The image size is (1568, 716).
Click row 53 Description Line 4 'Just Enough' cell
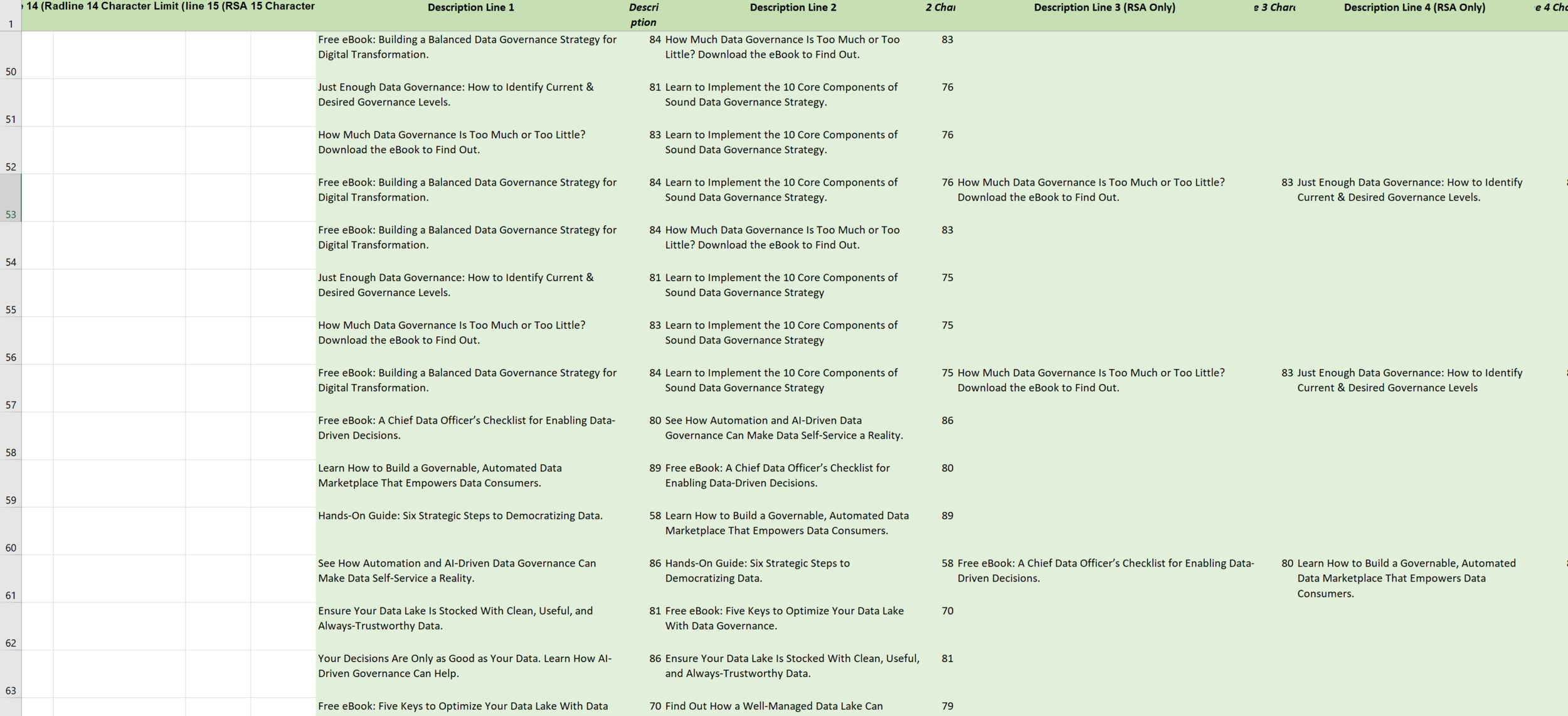point(1409,190)
